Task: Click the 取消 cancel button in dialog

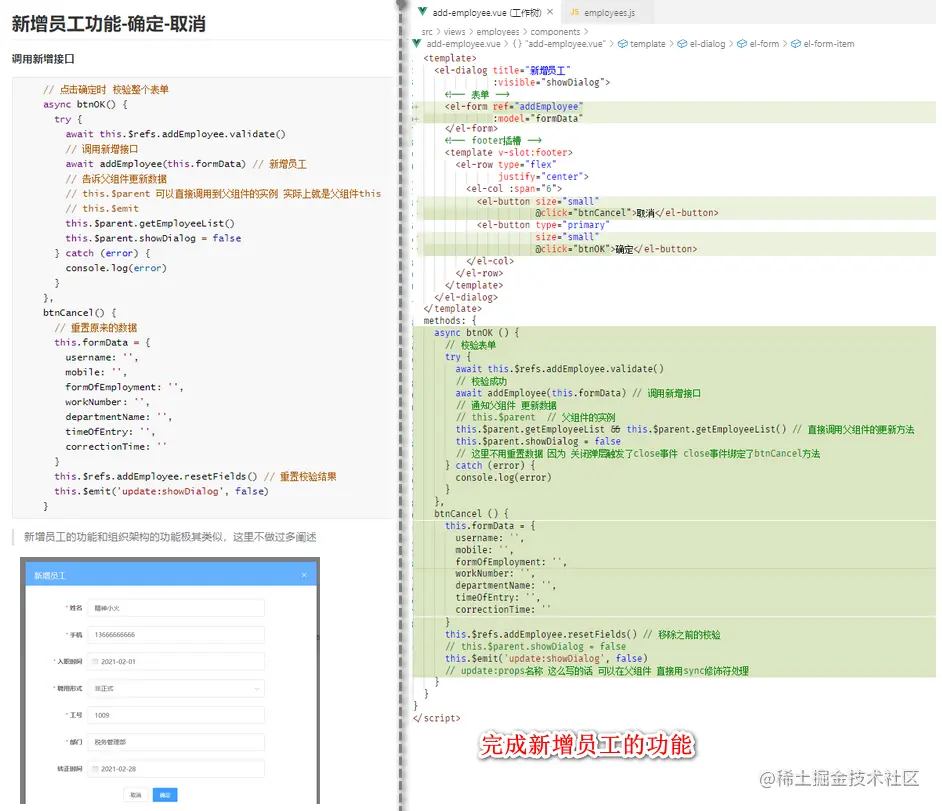Action: pyautogui.click(x=136, y=795)
